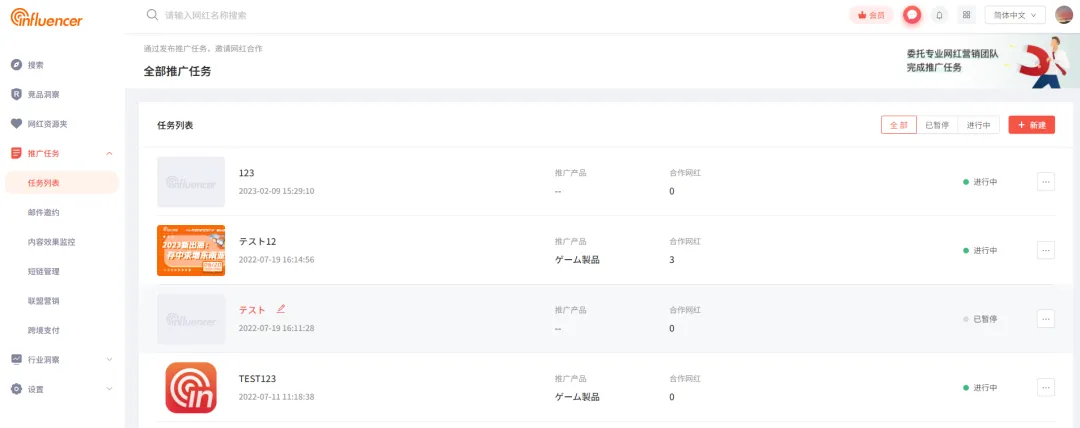Viewport: 1080px width, 428px height.
Task: Click the user avatar in the header
Action: (x=1064, y=15)
